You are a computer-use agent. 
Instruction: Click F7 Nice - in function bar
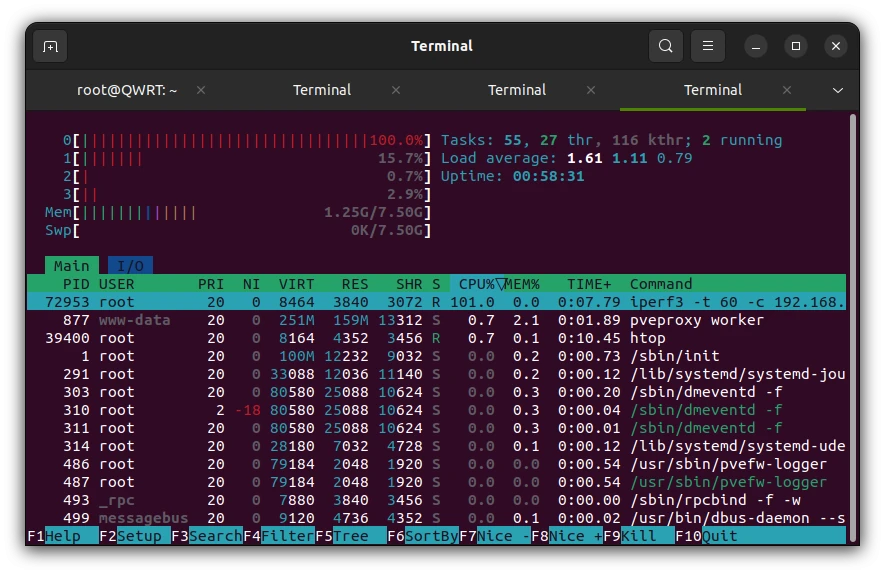click(495, 536)
